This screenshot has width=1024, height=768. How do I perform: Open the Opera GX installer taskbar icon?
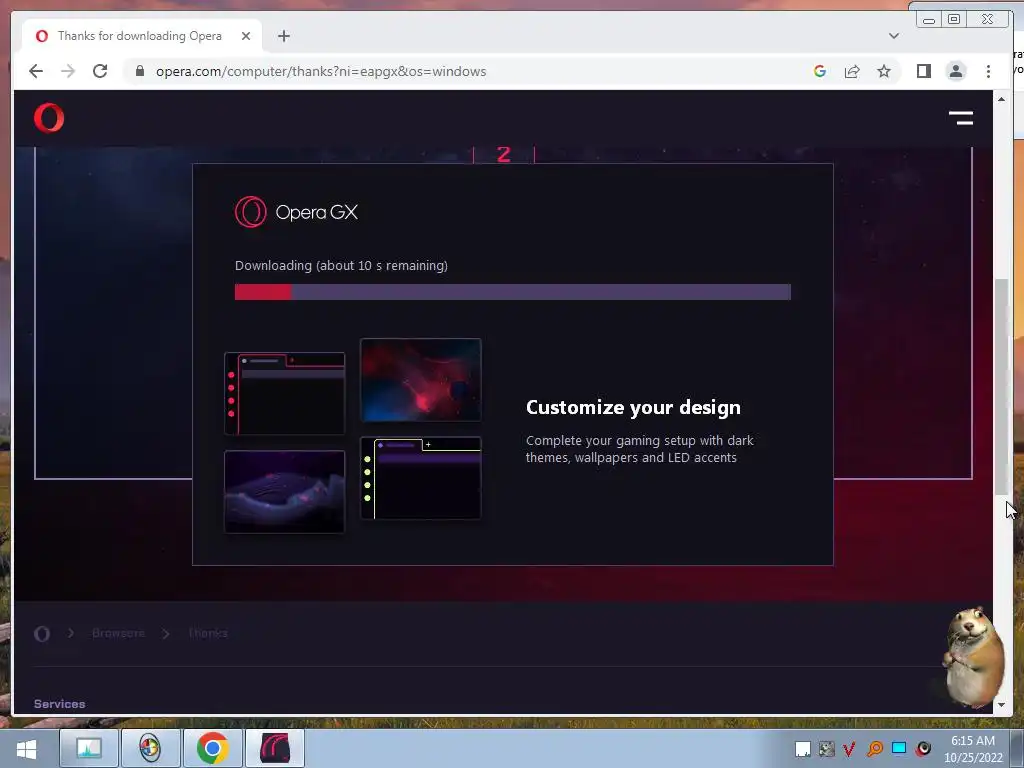coord(275,748)
